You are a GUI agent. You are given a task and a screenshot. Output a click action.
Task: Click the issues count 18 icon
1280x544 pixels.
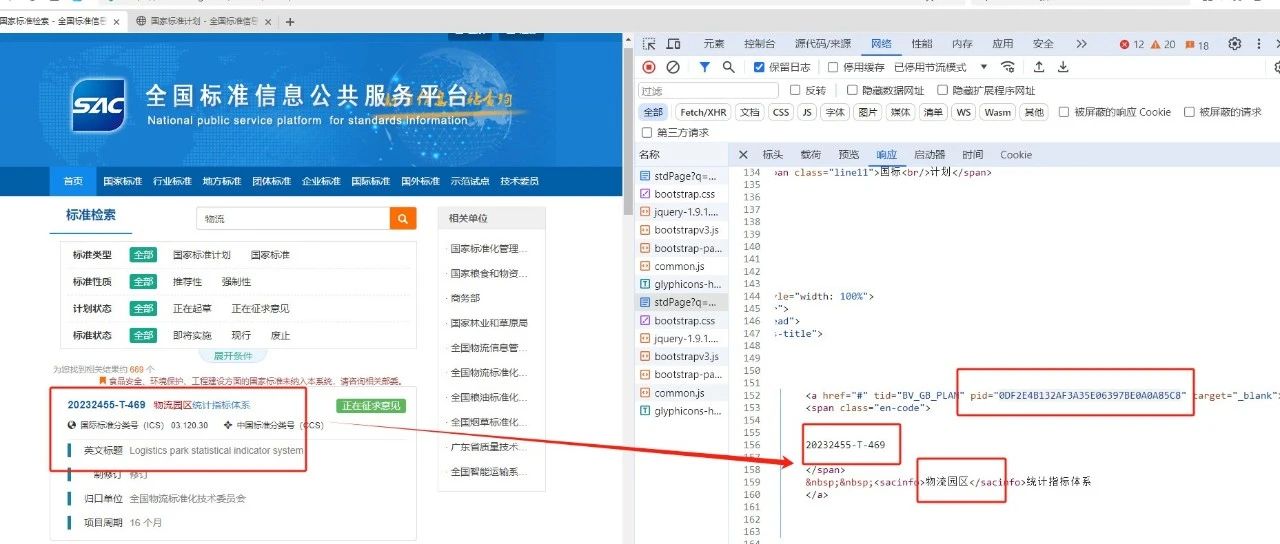[x=1197, y=44]
